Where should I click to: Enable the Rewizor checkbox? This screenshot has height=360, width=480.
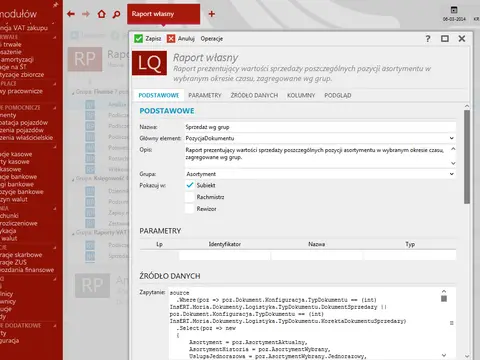[190, 209]
